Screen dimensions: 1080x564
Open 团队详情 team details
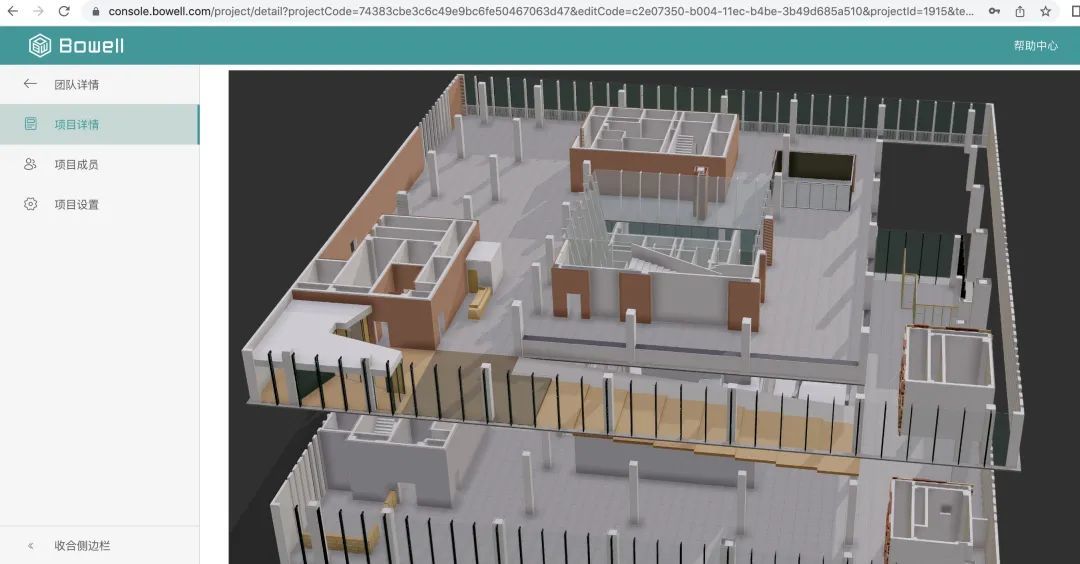(x=76, y=85)
